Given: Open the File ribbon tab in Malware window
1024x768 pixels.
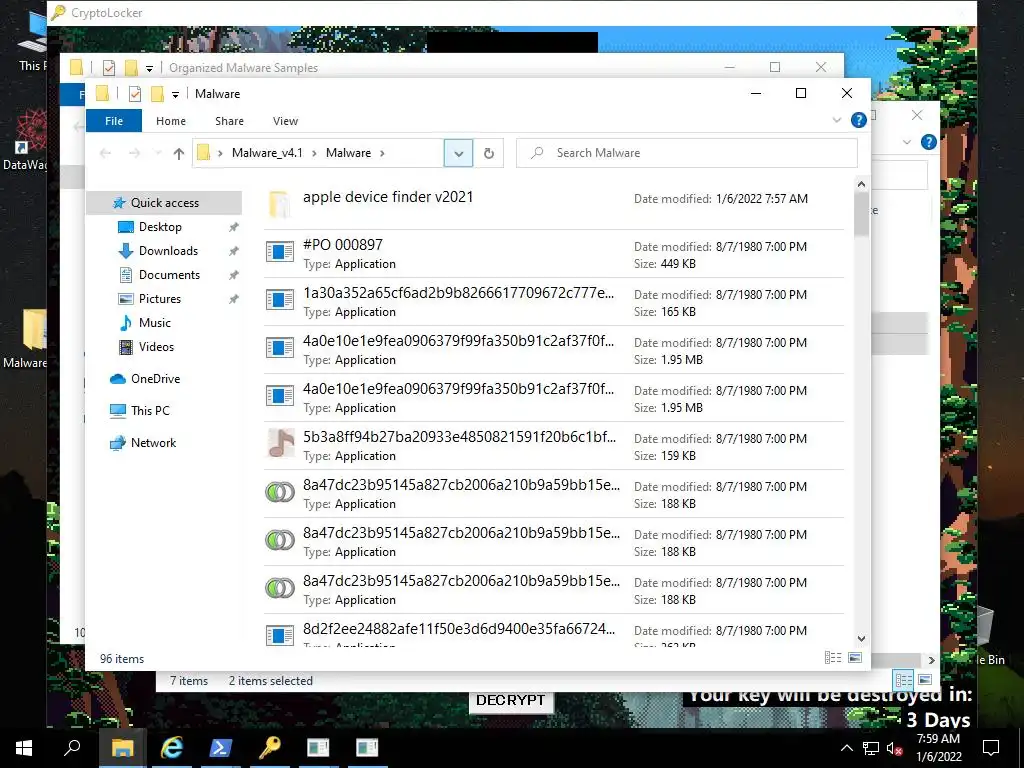Looking at the screenshot, I should point(114,121).
